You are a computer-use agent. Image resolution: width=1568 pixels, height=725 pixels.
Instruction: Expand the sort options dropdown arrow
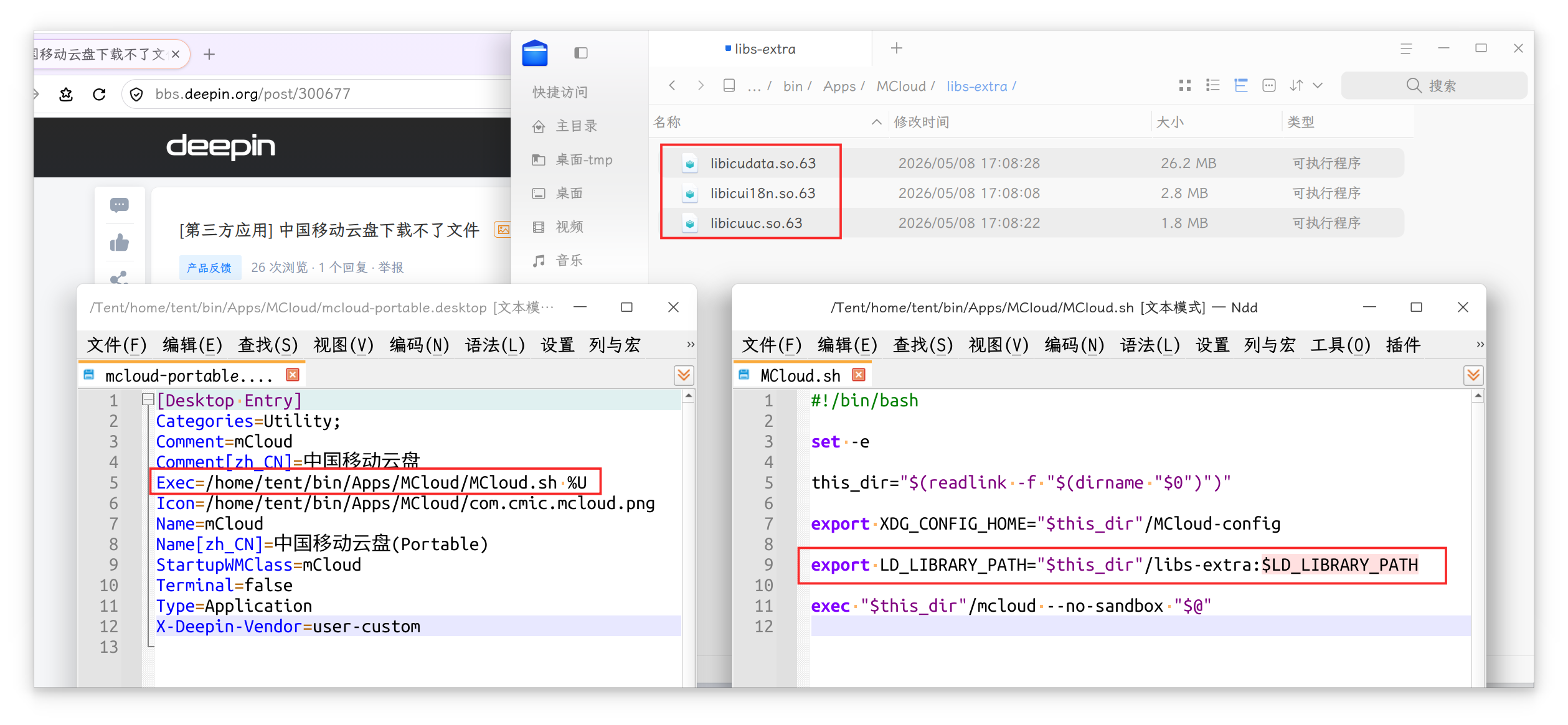pos(1317,85)
